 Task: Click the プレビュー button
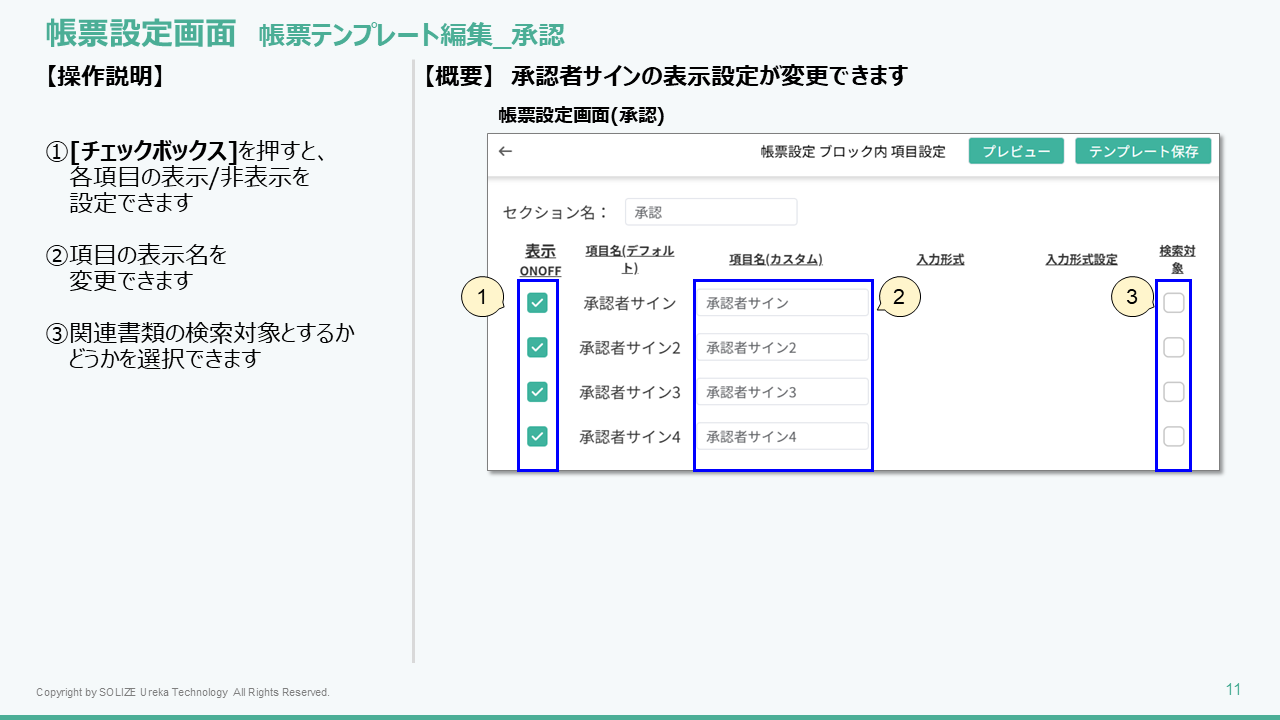click(1016, 151)
